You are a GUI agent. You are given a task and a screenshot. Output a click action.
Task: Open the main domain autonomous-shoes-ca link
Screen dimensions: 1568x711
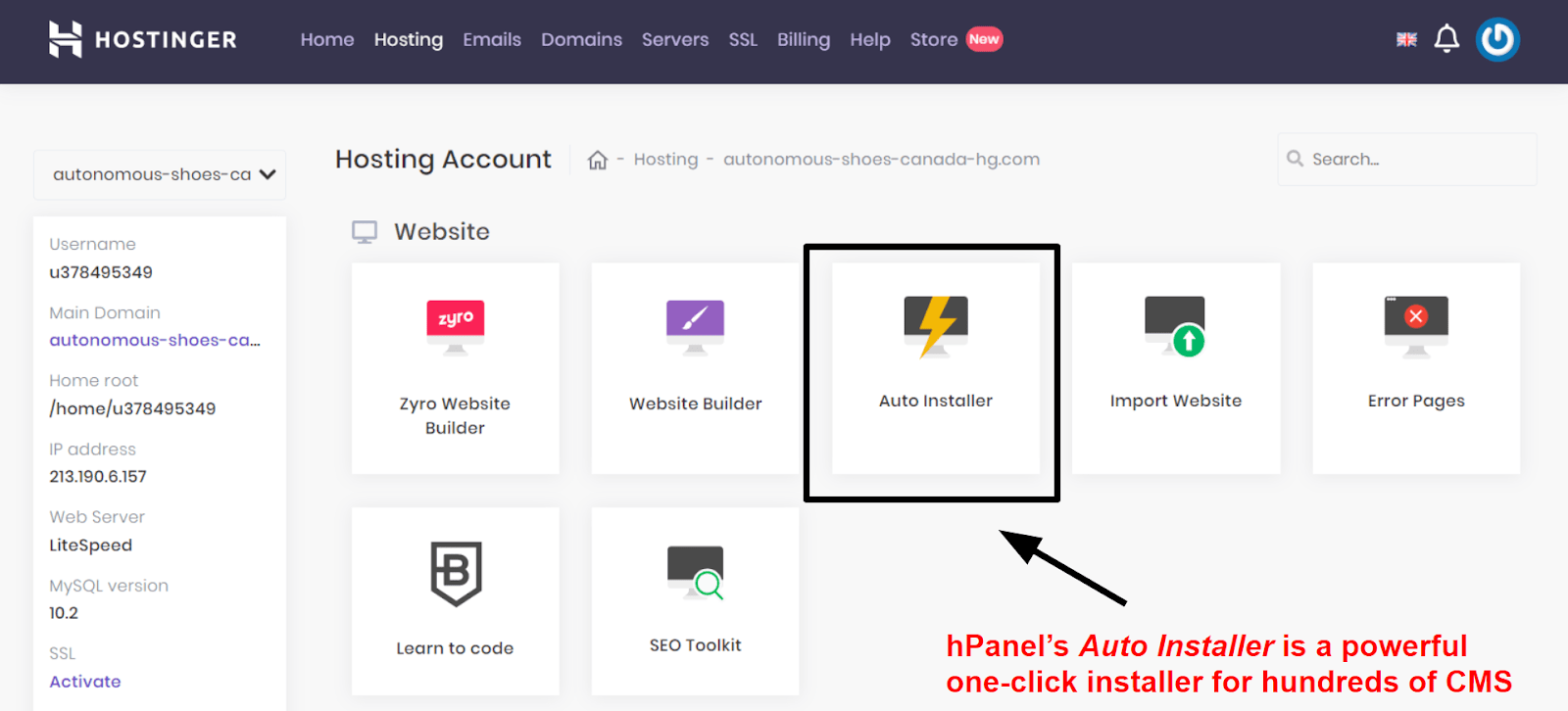coord(155,341)
